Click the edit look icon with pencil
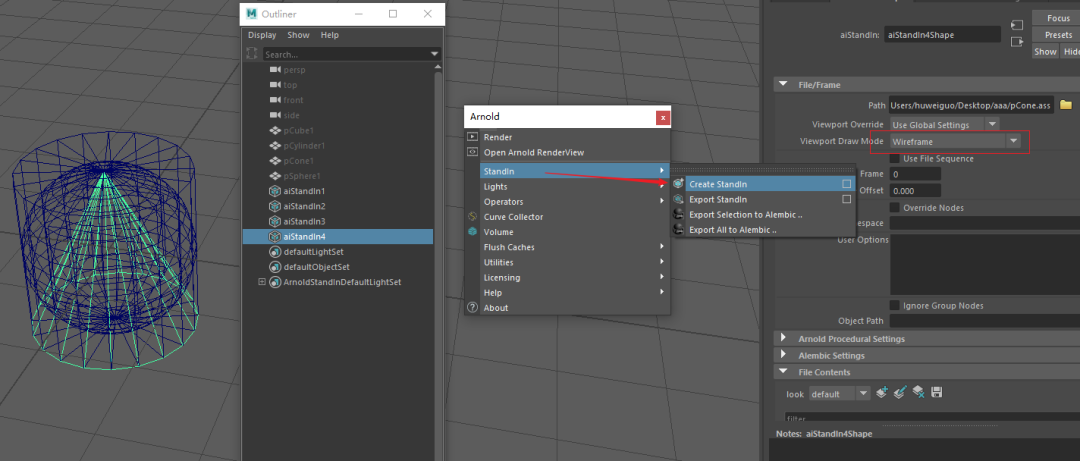Image resolution: width=1080 pixels, height=461 pixels. (900, 392)
